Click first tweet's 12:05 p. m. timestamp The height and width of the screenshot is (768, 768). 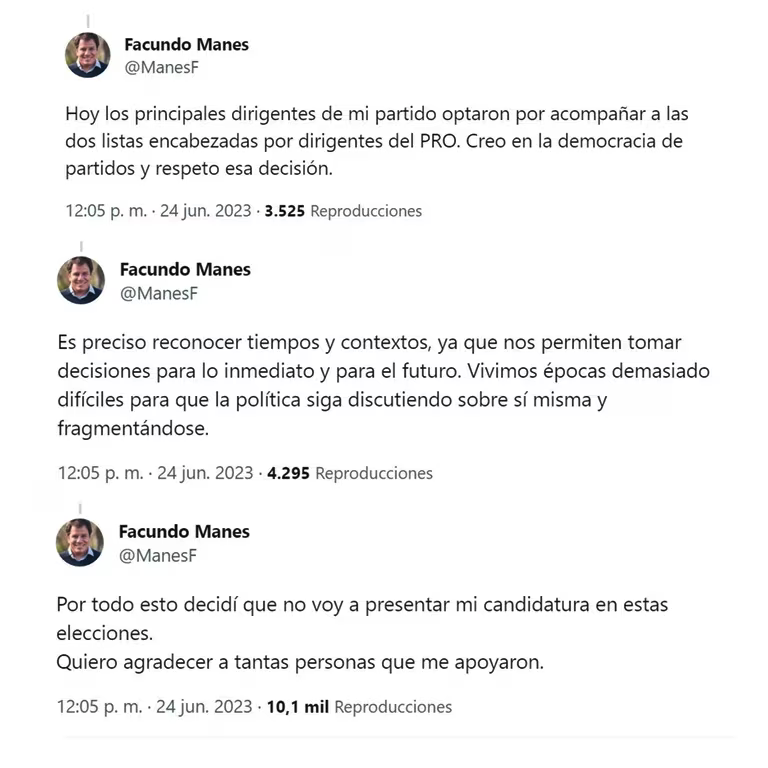click(x=106, y=211)
